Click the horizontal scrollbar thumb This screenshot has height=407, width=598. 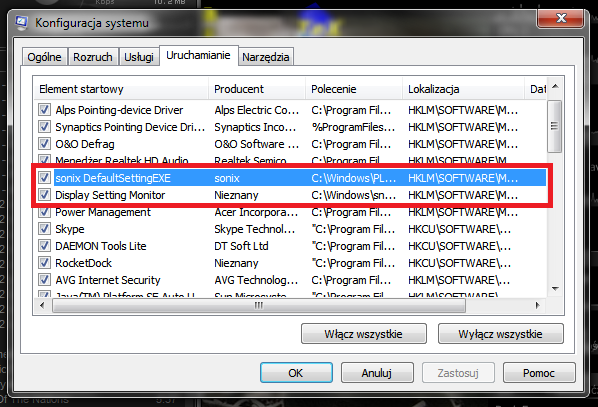[x=259, y=305]
